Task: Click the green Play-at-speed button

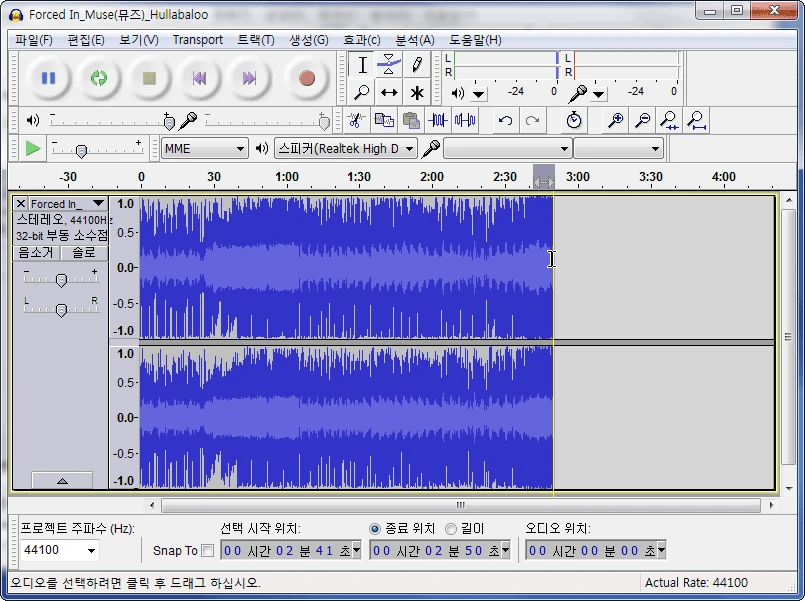Action: click(33, 149)
